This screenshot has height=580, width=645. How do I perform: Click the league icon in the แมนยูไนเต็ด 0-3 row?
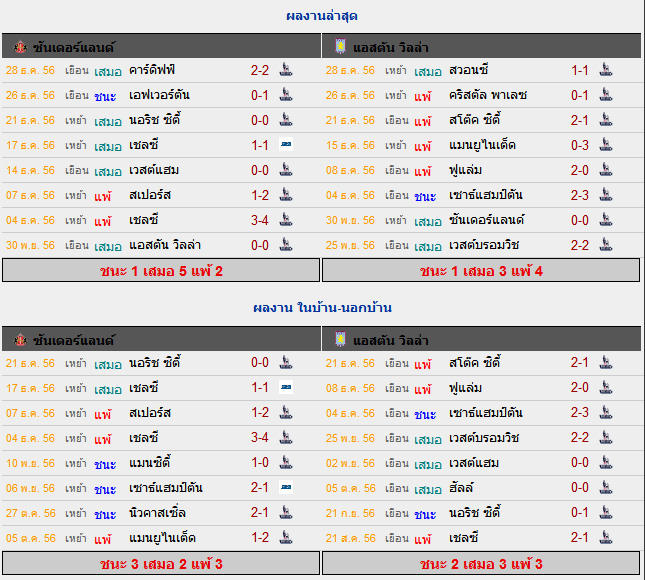606,145
